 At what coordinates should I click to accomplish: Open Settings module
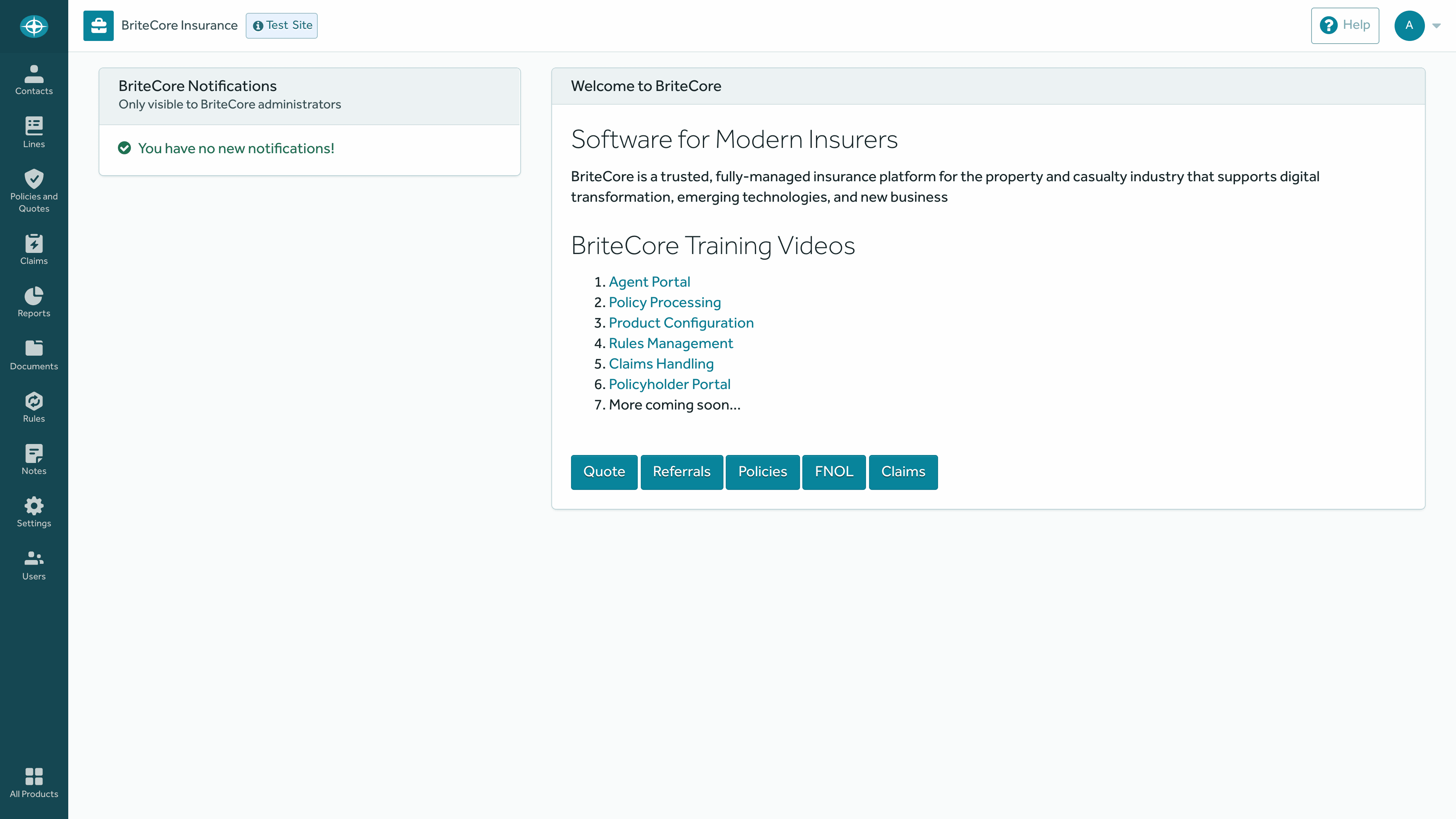pos(34,512)
